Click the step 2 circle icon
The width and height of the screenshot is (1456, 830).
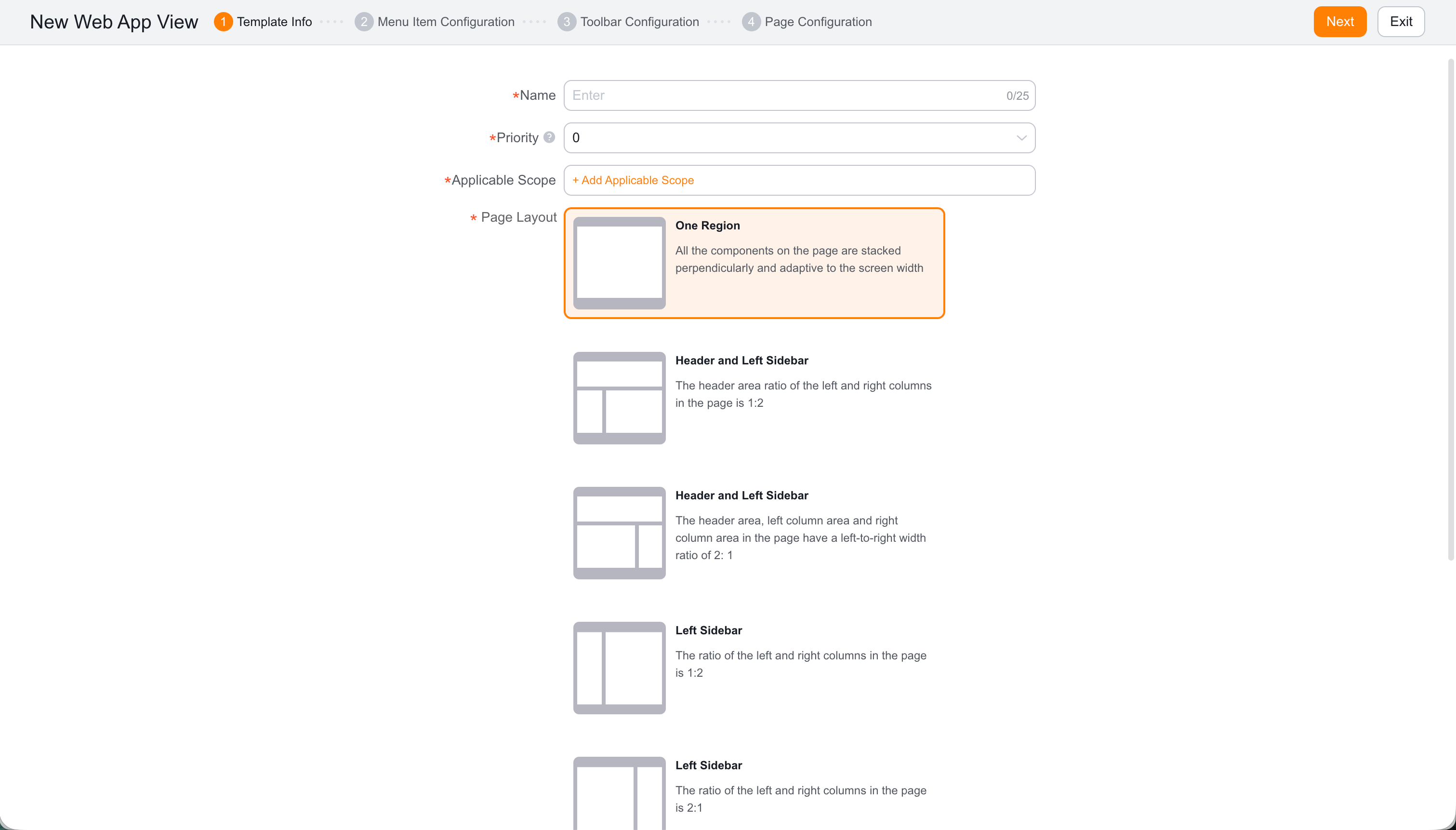click(x=364, y=22)
